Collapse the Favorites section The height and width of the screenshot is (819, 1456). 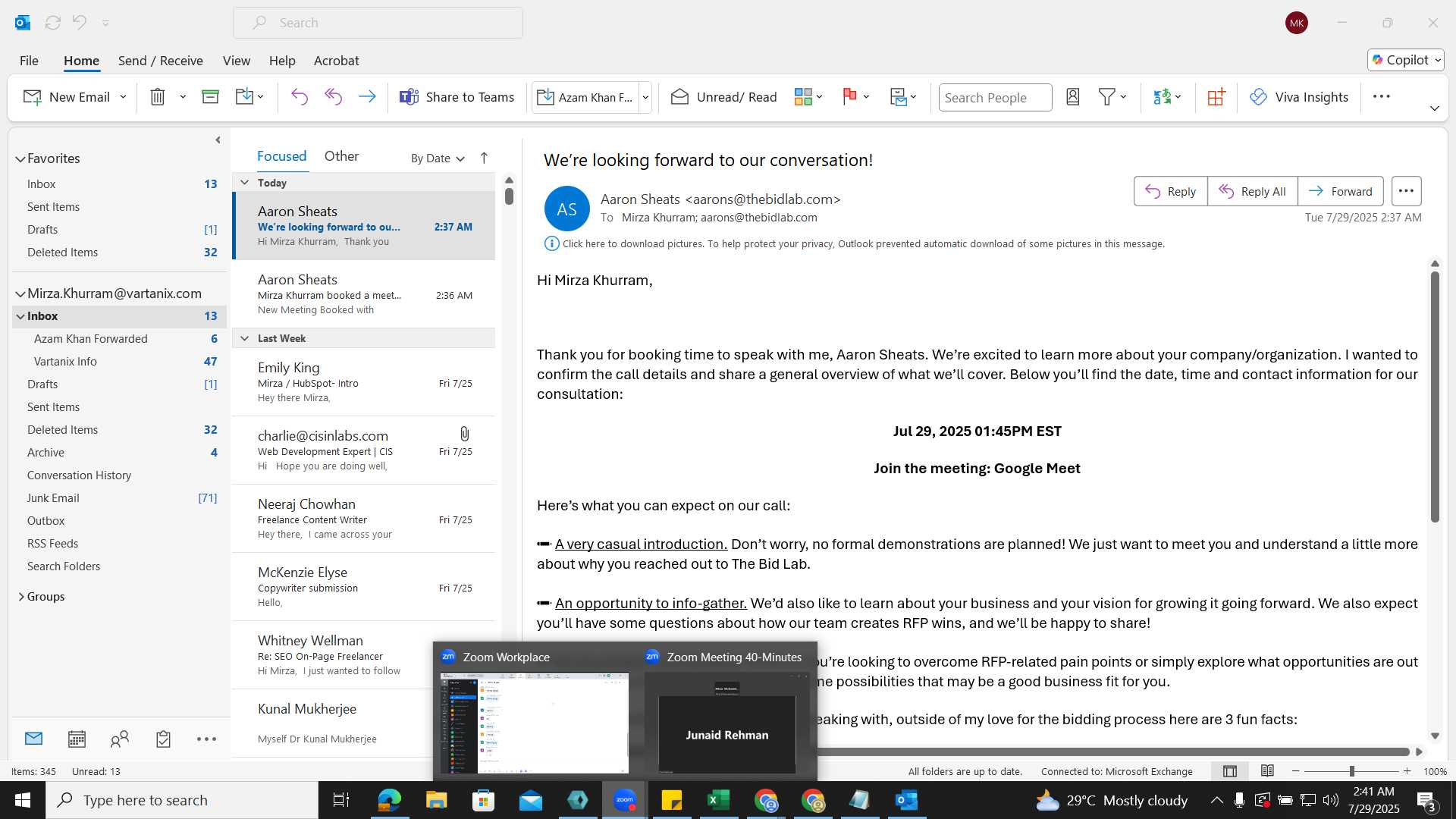click(20, 158)
